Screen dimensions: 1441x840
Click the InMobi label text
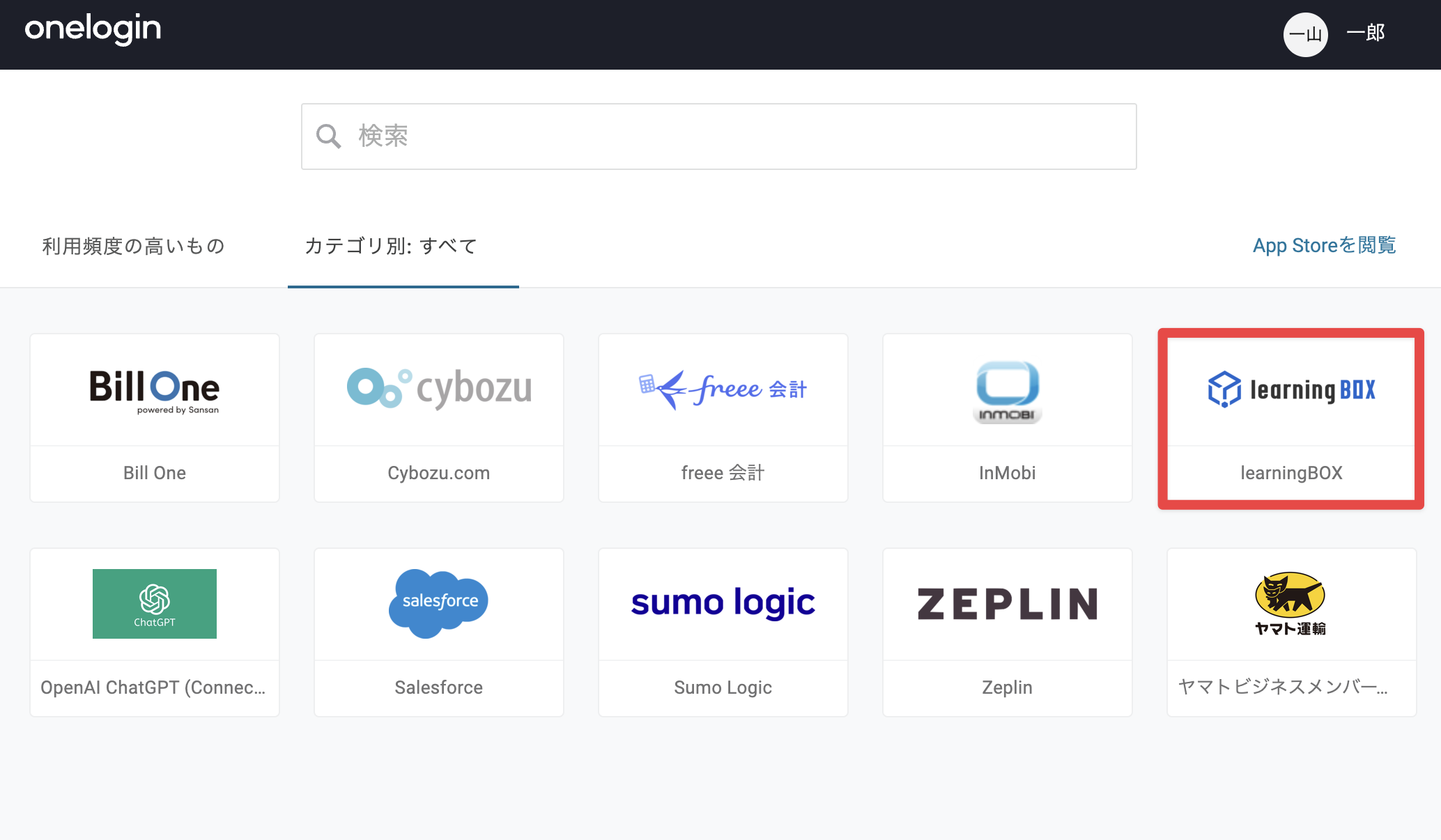(x=1008, y=473)
